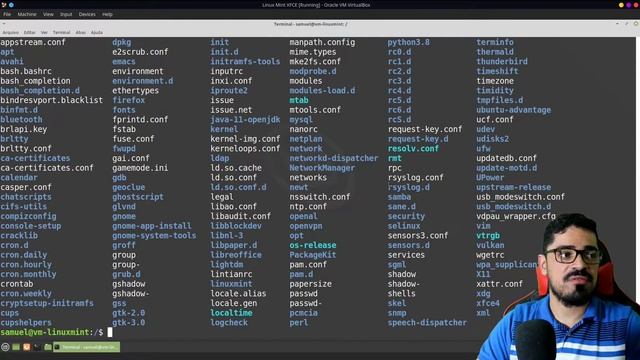The height and width of the screenshot is (360, 640).
Task: Click the VirtualBox app icon in title bar
Action: (4, 5)
